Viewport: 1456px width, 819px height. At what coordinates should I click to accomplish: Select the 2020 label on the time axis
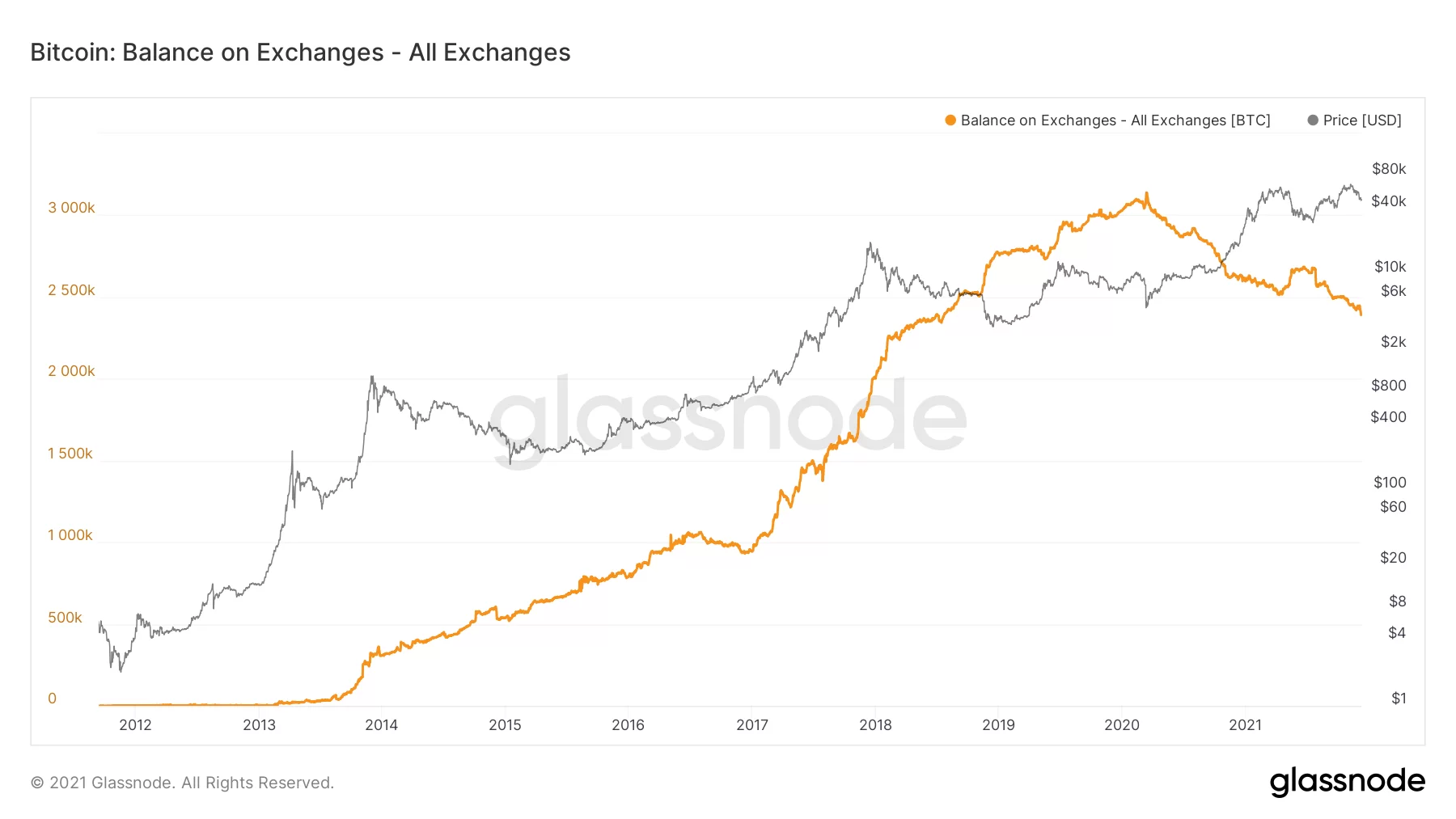(1122, 725)
